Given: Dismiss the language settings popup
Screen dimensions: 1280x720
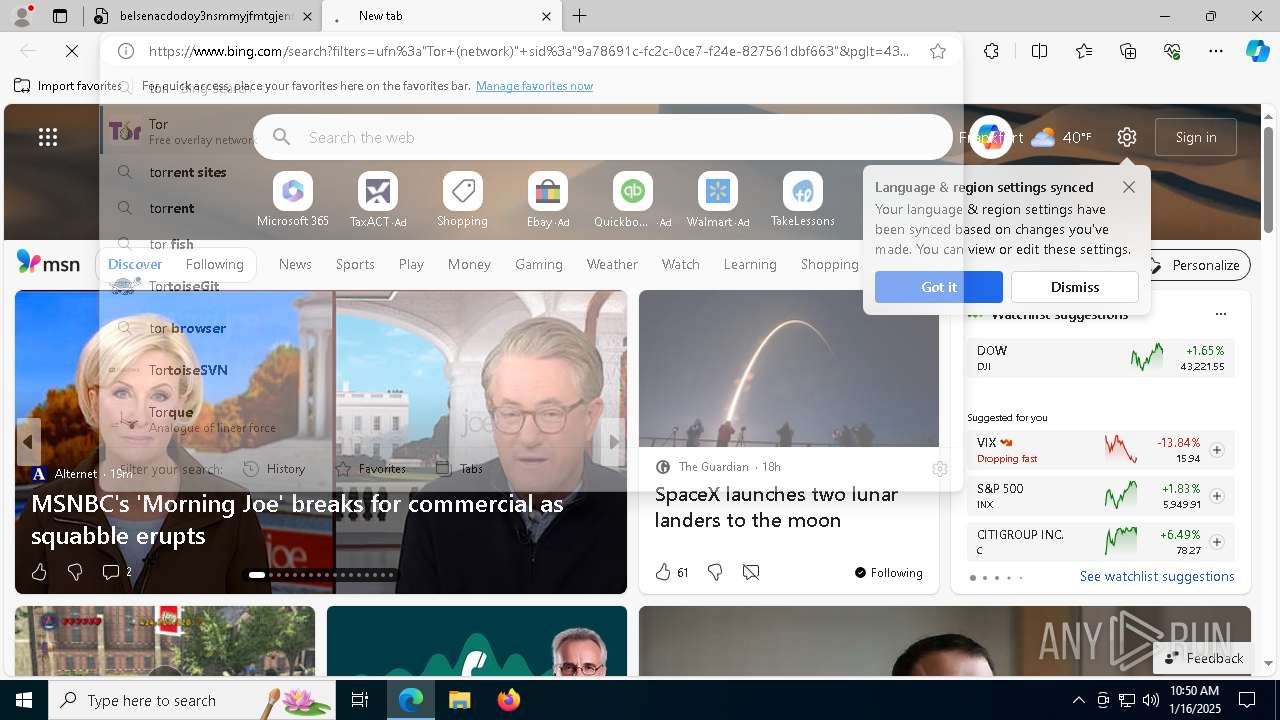Looking at the screenshot, I should [1075, 287].
